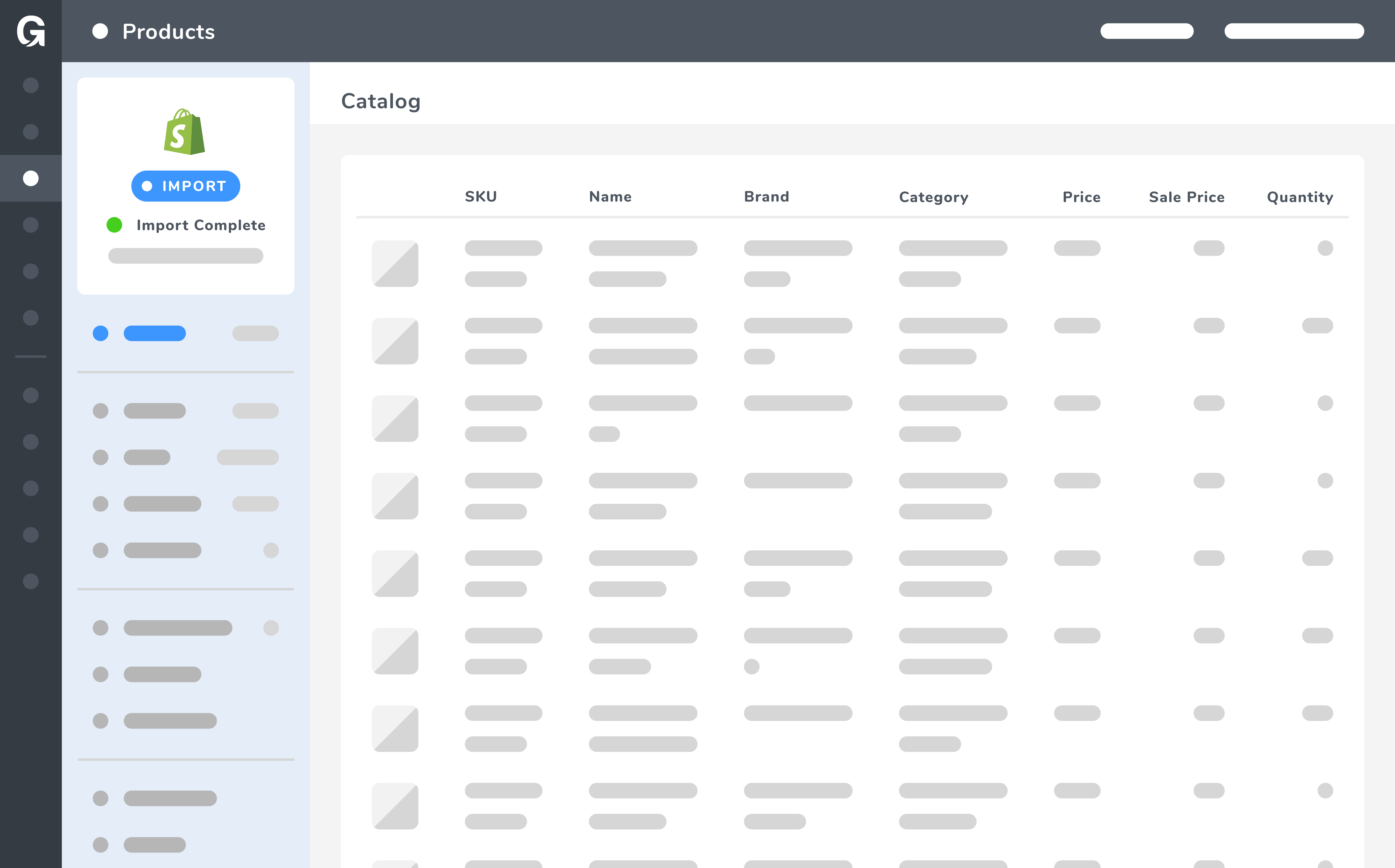Image resolution: width=1395 pixels, height=868 pixels.
Task: Sort by Brand column header
Action: click(x=766, y=197)
